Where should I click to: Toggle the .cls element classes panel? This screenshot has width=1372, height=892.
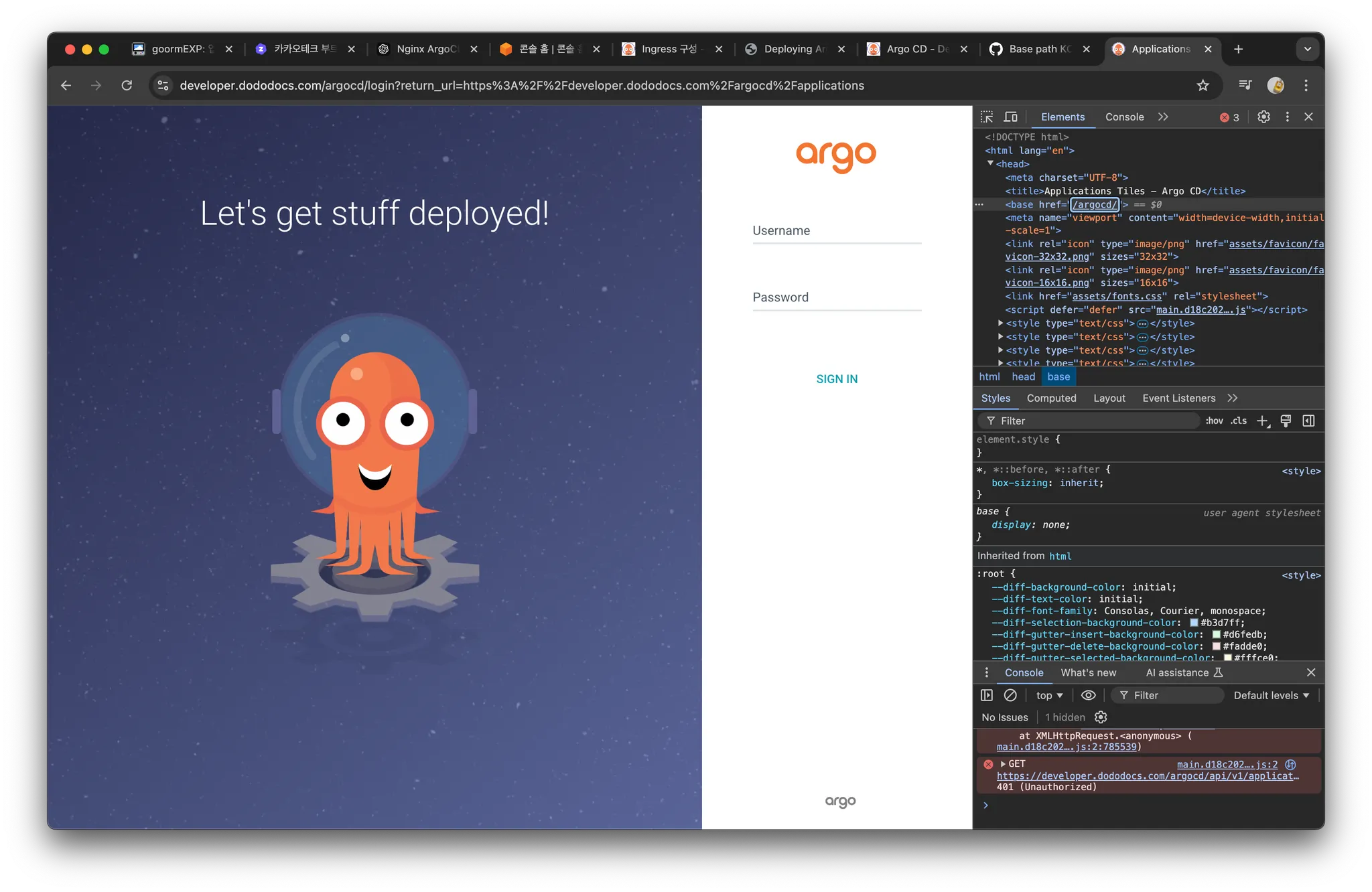[1239, 421]
